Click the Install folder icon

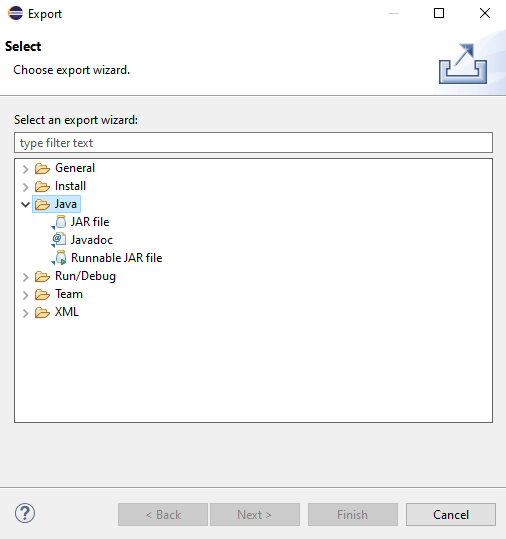point(42,186)
